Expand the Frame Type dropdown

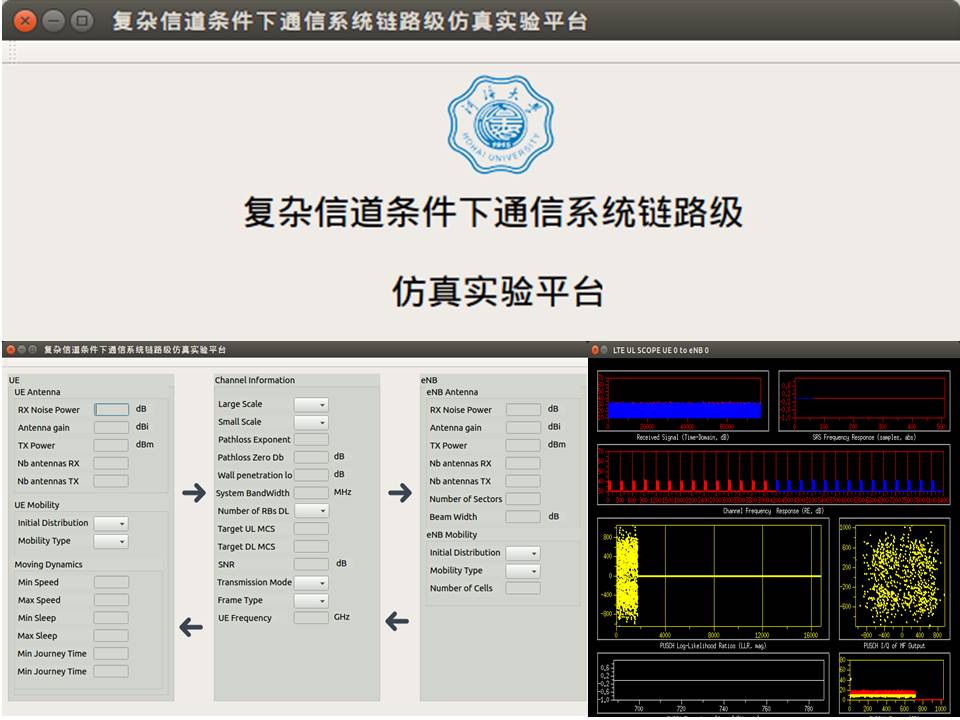point(311,601)
